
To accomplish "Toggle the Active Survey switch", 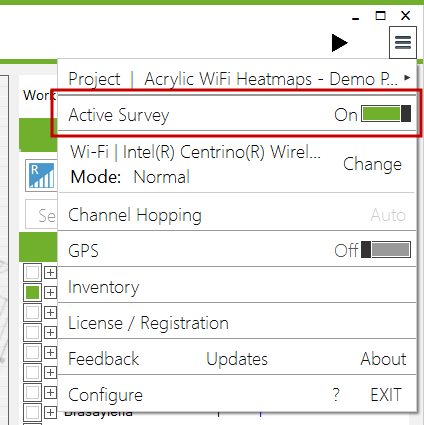I will (x=386, y=114).
